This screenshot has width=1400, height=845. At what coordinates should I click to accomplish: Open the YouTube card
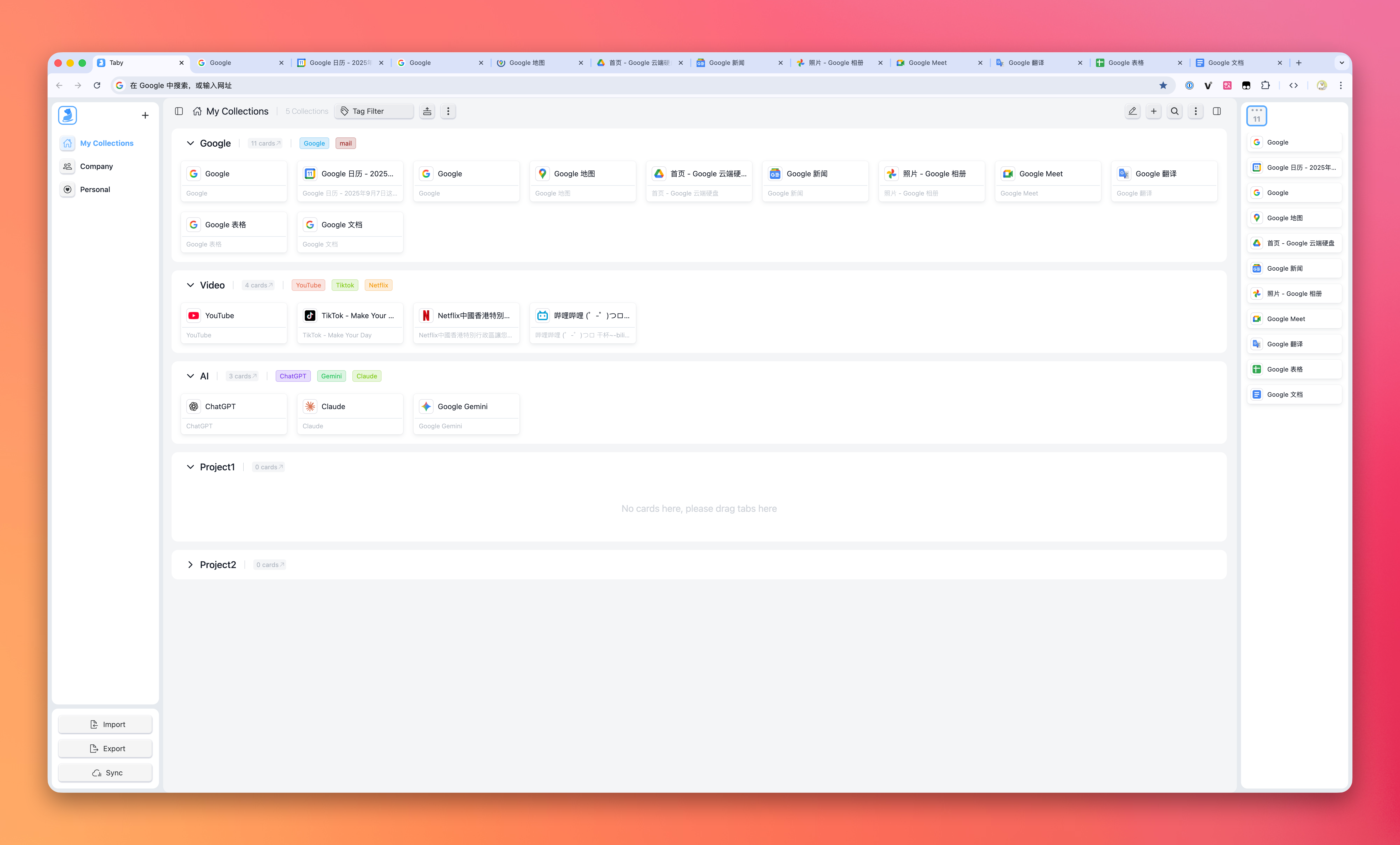click(x=234, y=323)
